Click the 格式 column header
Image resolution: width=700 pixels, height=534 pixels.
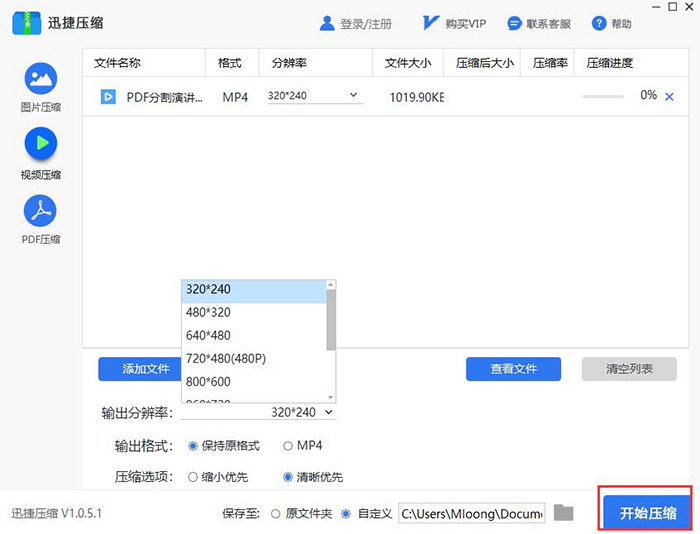pos(229,63)
